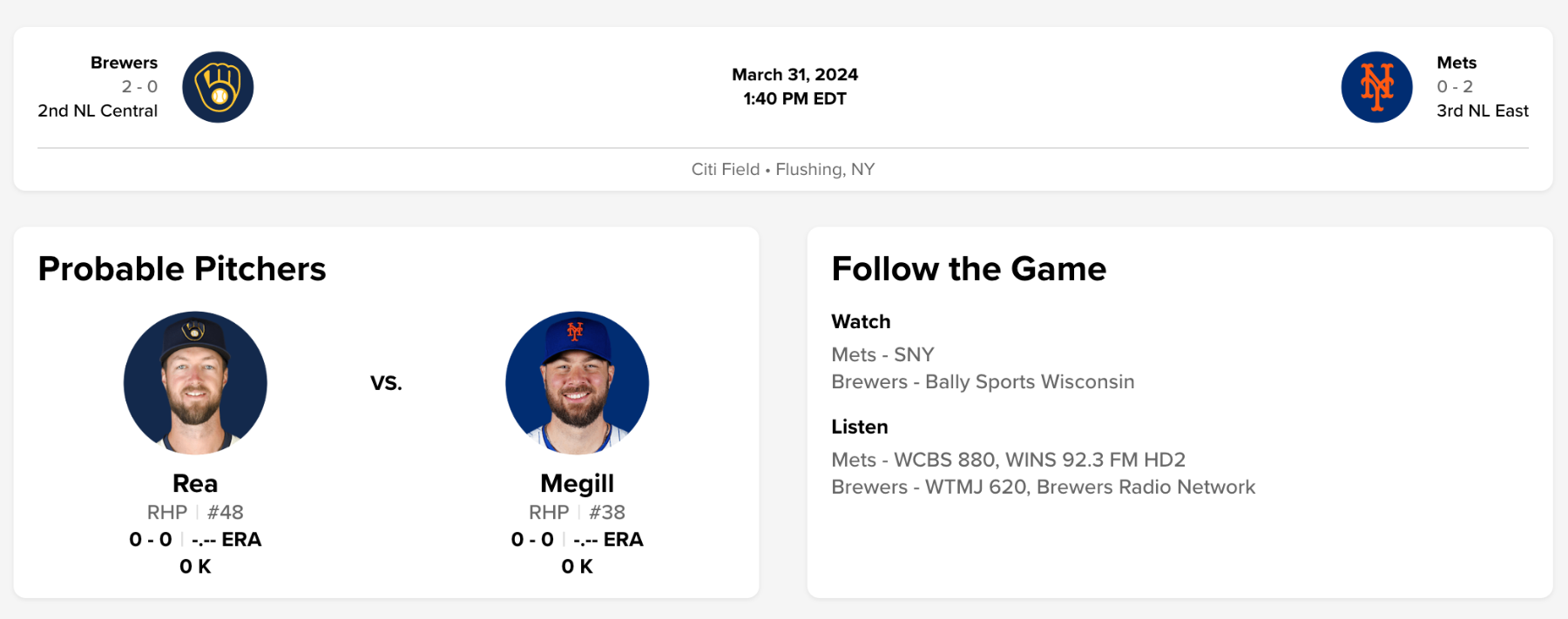Click the 1:40 PM EDT start time
1568x619 pixels.
click(794, 98)
